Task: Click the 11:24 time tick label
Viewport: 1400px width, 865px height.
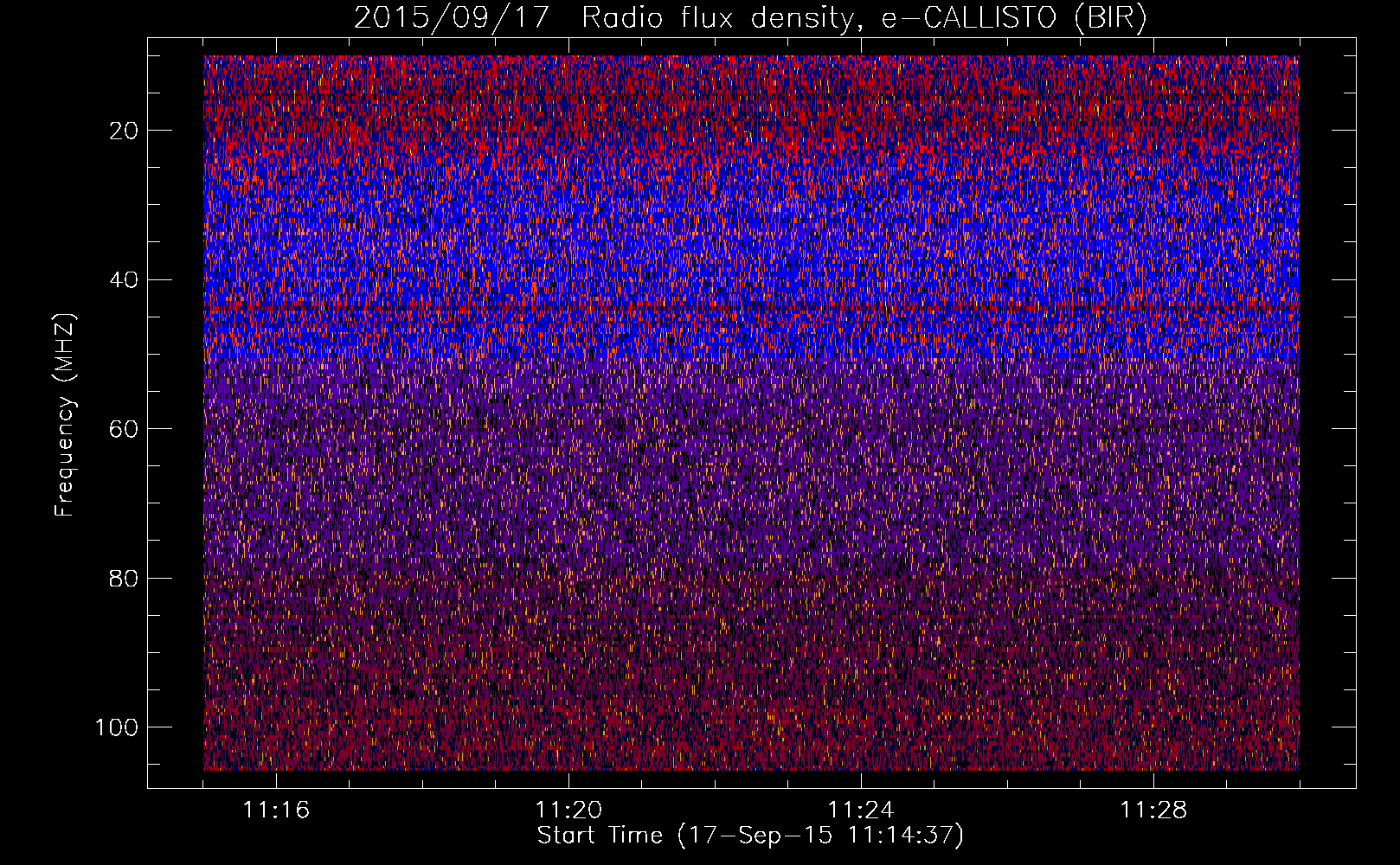Action: (x=861, y=811)
